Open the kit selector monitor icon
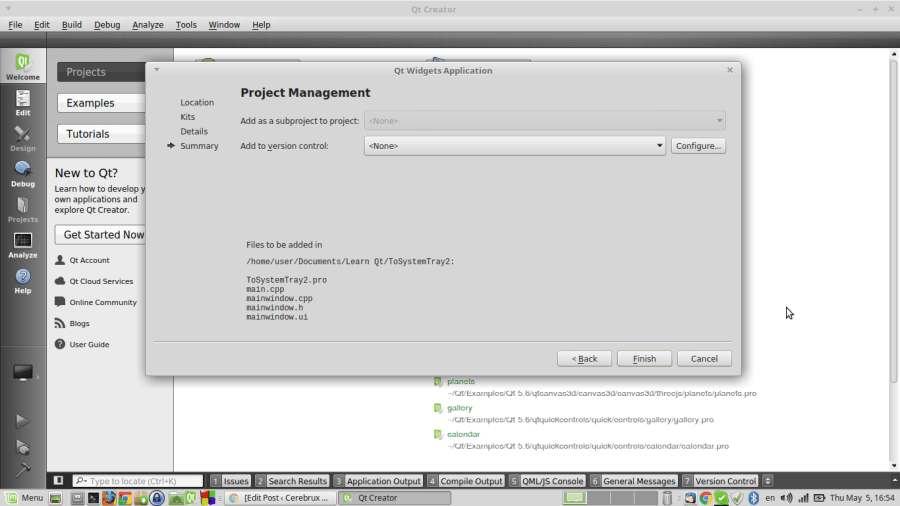This screenshot has width=900, height=506. [x=23, y=373]
